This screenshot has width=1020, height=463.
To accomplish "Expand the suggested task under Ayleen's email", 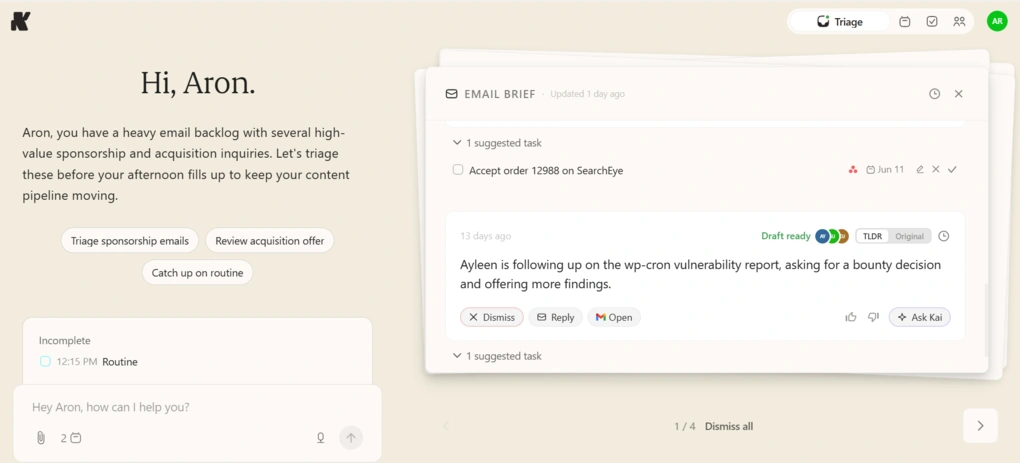I will (x=497, y=356).
